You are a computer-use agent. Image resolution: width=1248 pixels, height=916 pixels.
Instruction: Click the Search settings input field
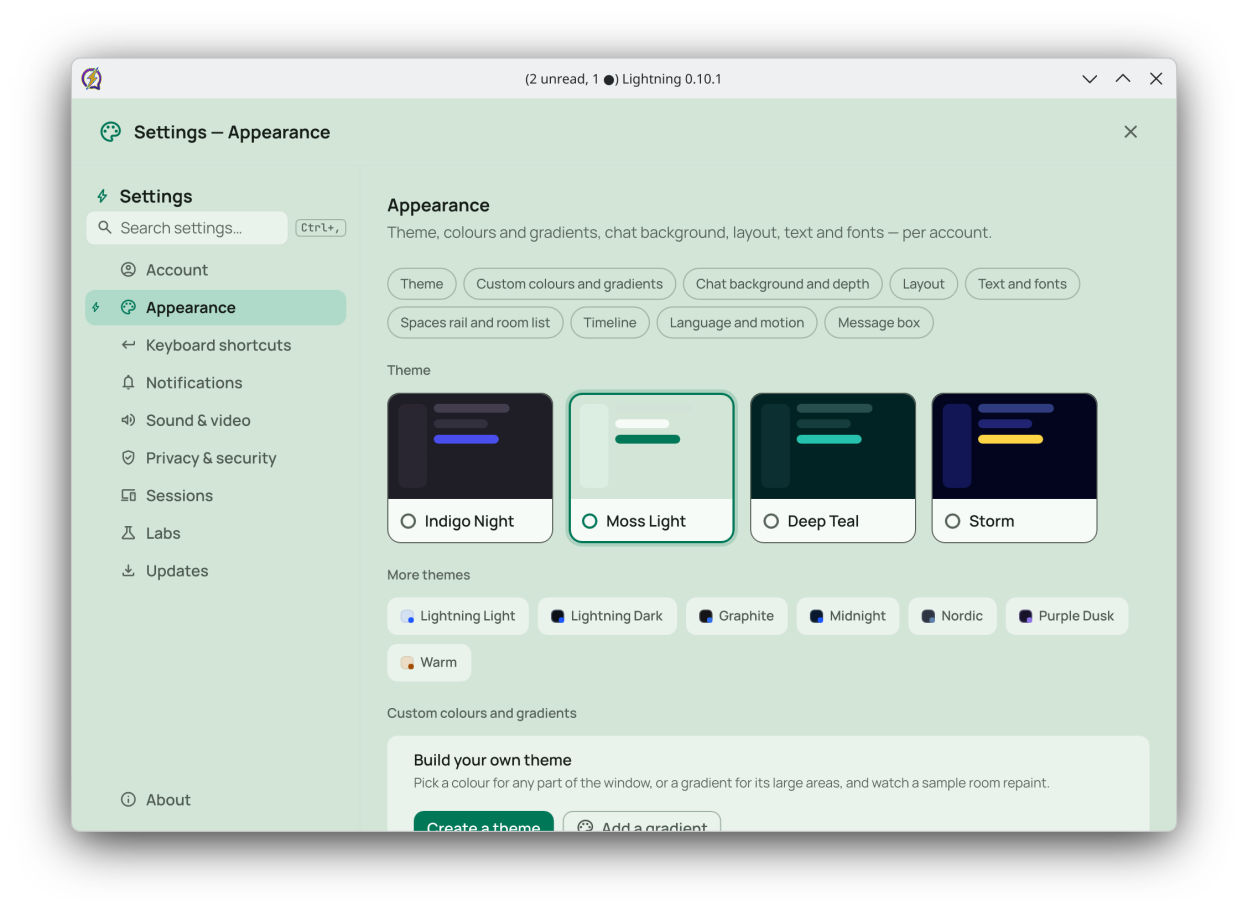pos(187,228)
